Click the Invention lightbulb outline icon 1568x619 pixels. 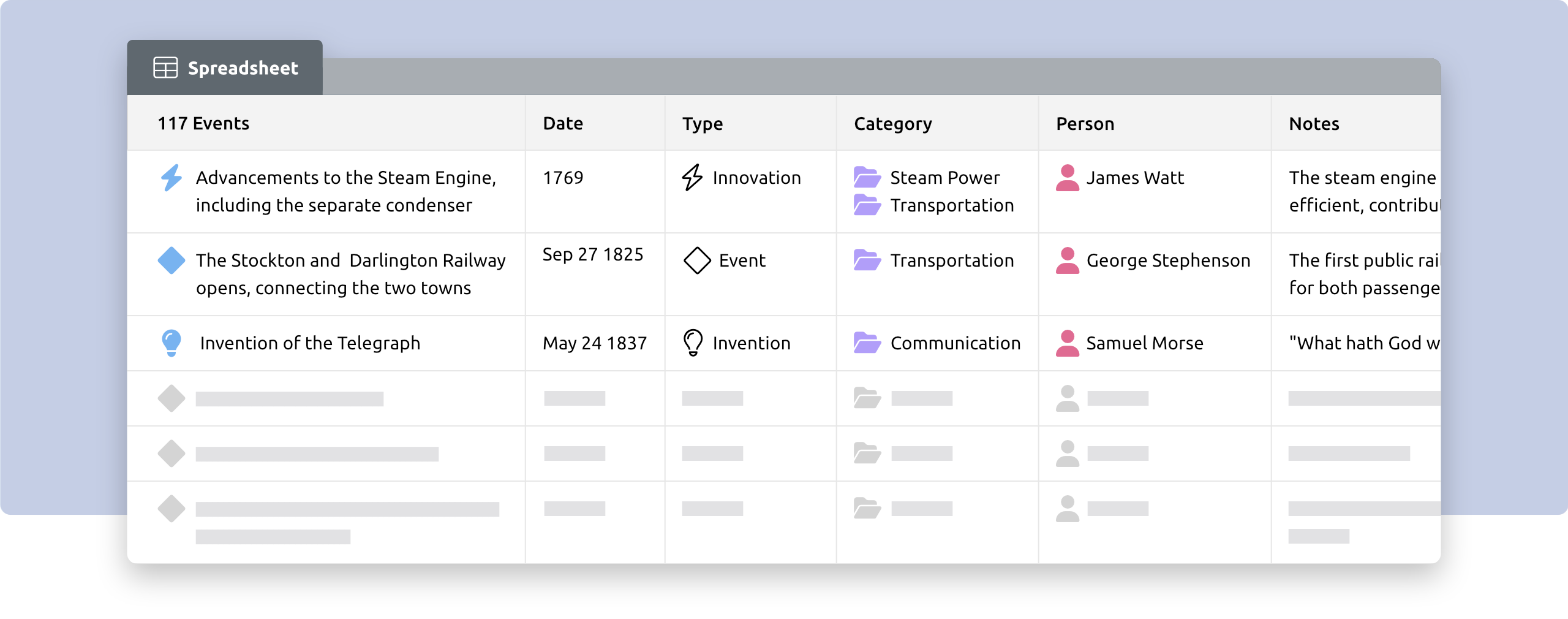pos(693,343)
